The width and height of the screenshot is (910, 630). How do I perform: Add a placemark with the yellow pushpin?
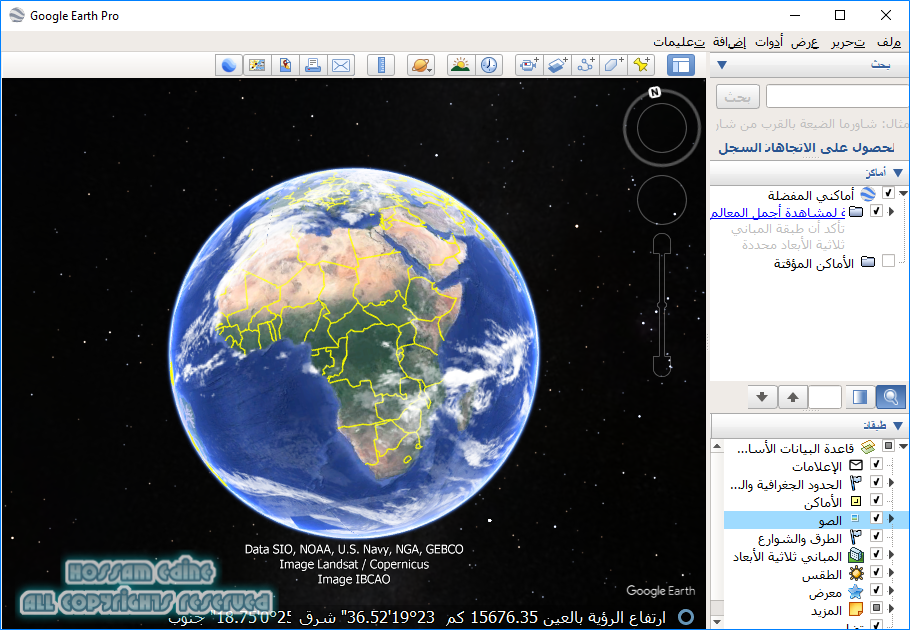coord(641,65)
